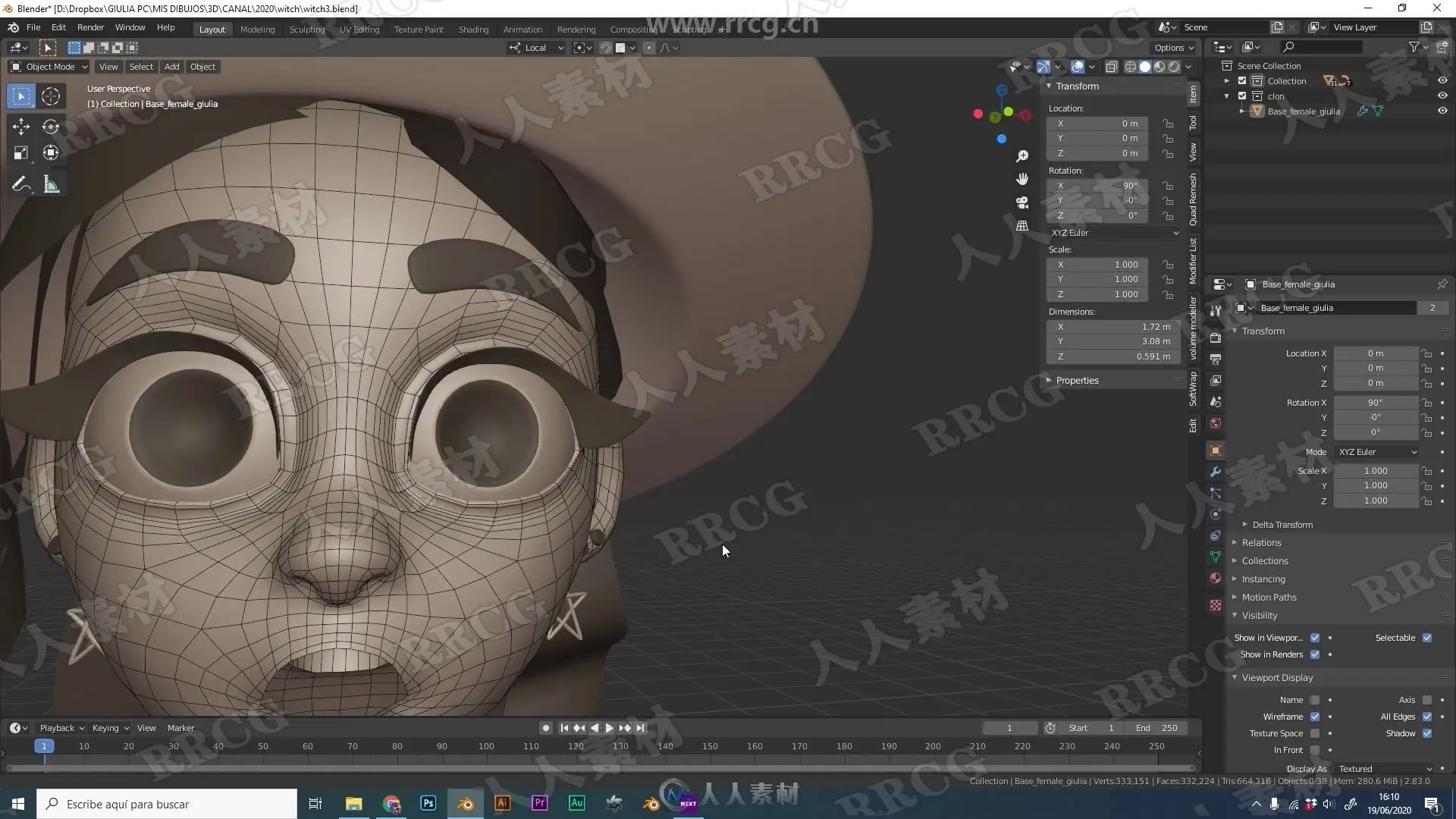Hide the Collection in outliner
This screenshot has height=819, width=1456.
[x=1442, y=81]
